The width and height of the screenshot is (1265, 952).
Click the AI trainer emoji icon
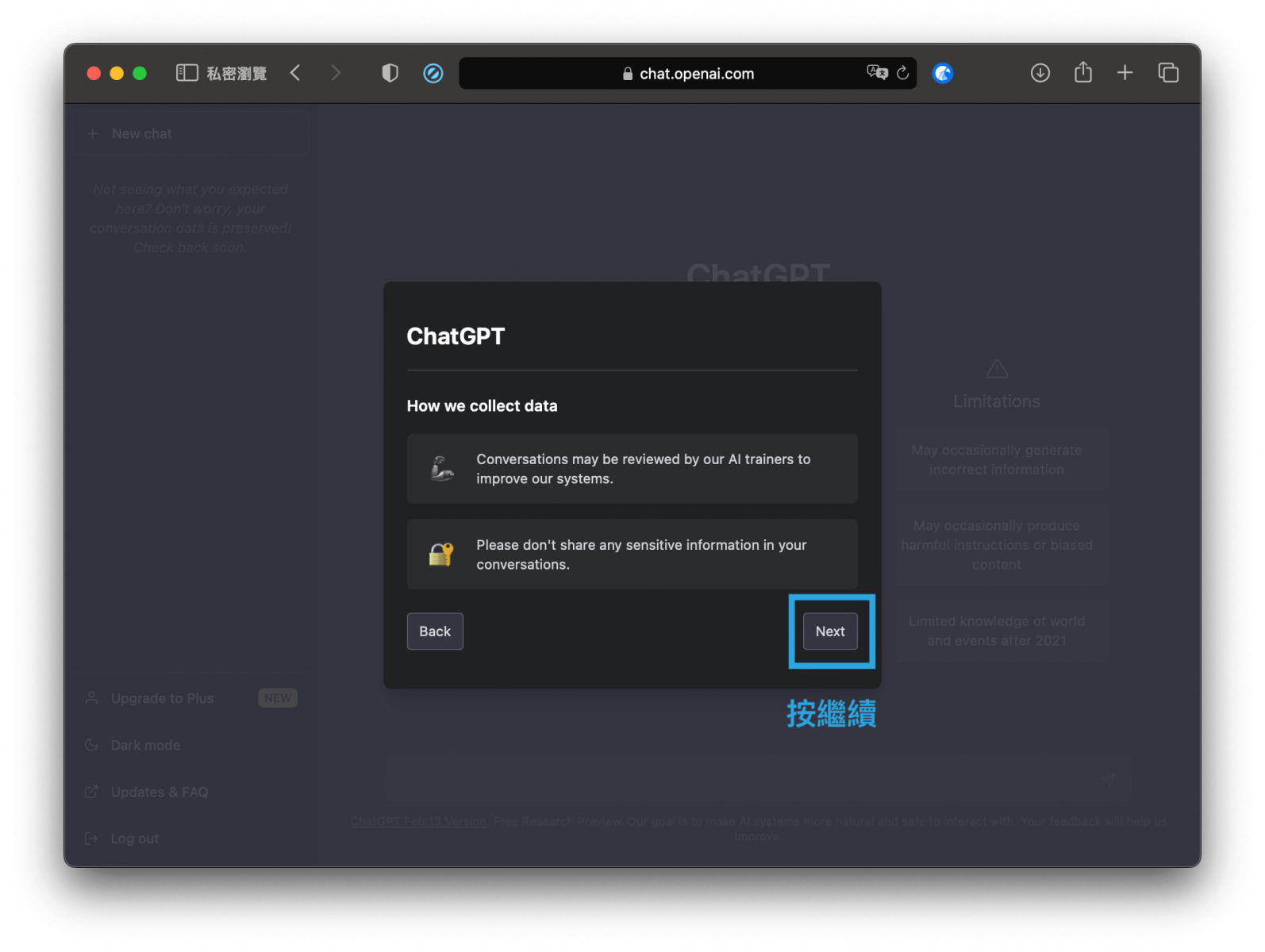442,468
